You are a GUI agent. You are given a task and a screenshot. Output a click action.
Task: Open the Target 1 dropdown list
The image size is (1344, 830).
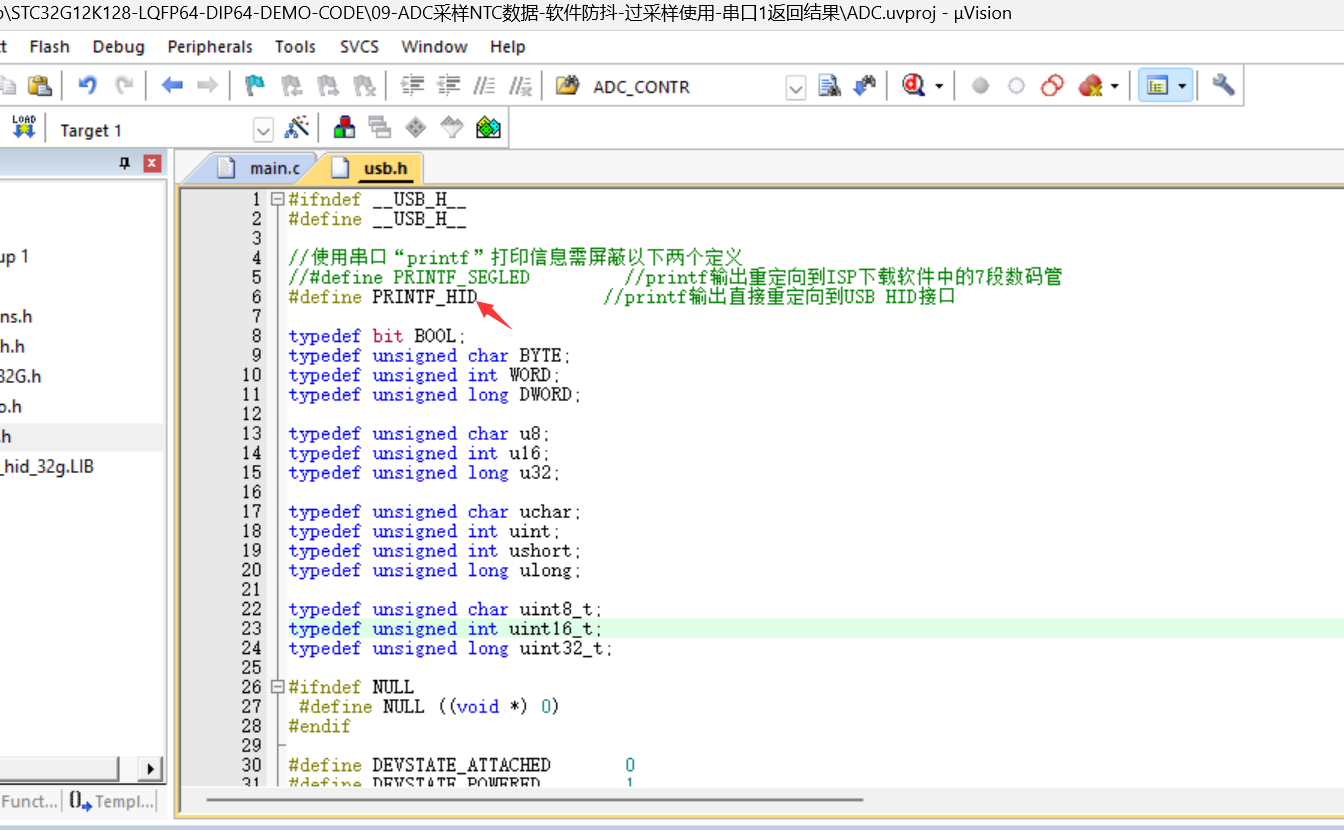tap(263, 130)
